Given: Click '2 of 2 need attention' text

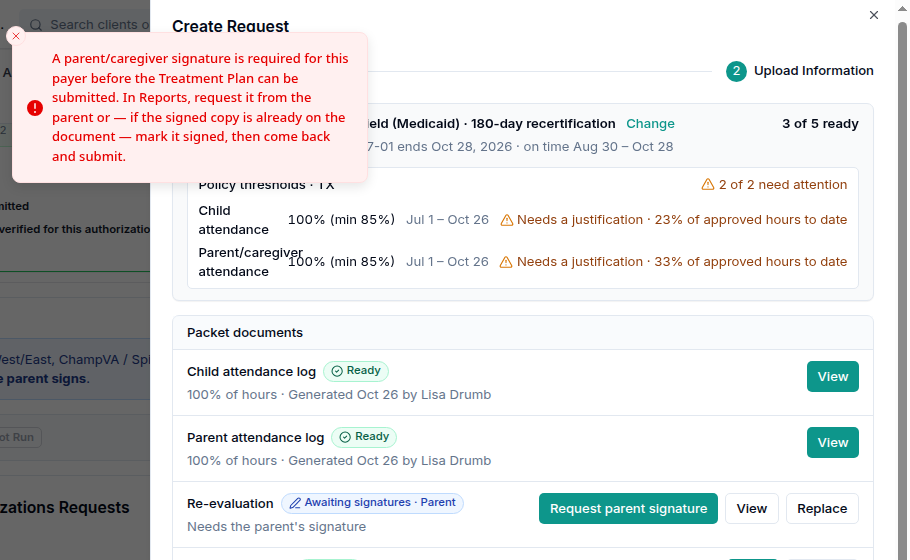Looking at the screenshot, I should pos(783,185).
